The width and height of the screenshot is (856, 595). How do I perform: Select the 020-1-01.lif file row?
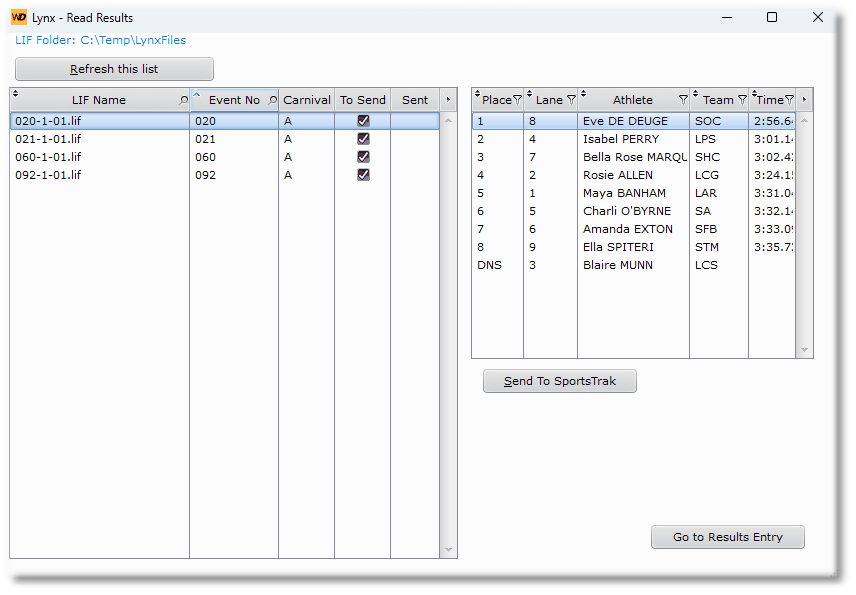224,121
